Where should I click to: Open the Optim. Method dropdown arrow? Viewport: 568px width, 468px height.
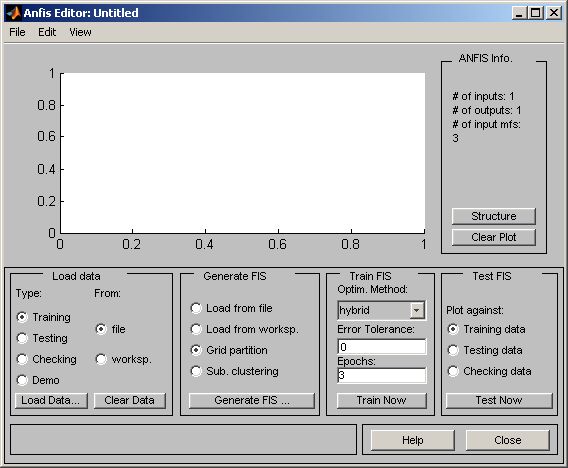(x=417, y=310)
